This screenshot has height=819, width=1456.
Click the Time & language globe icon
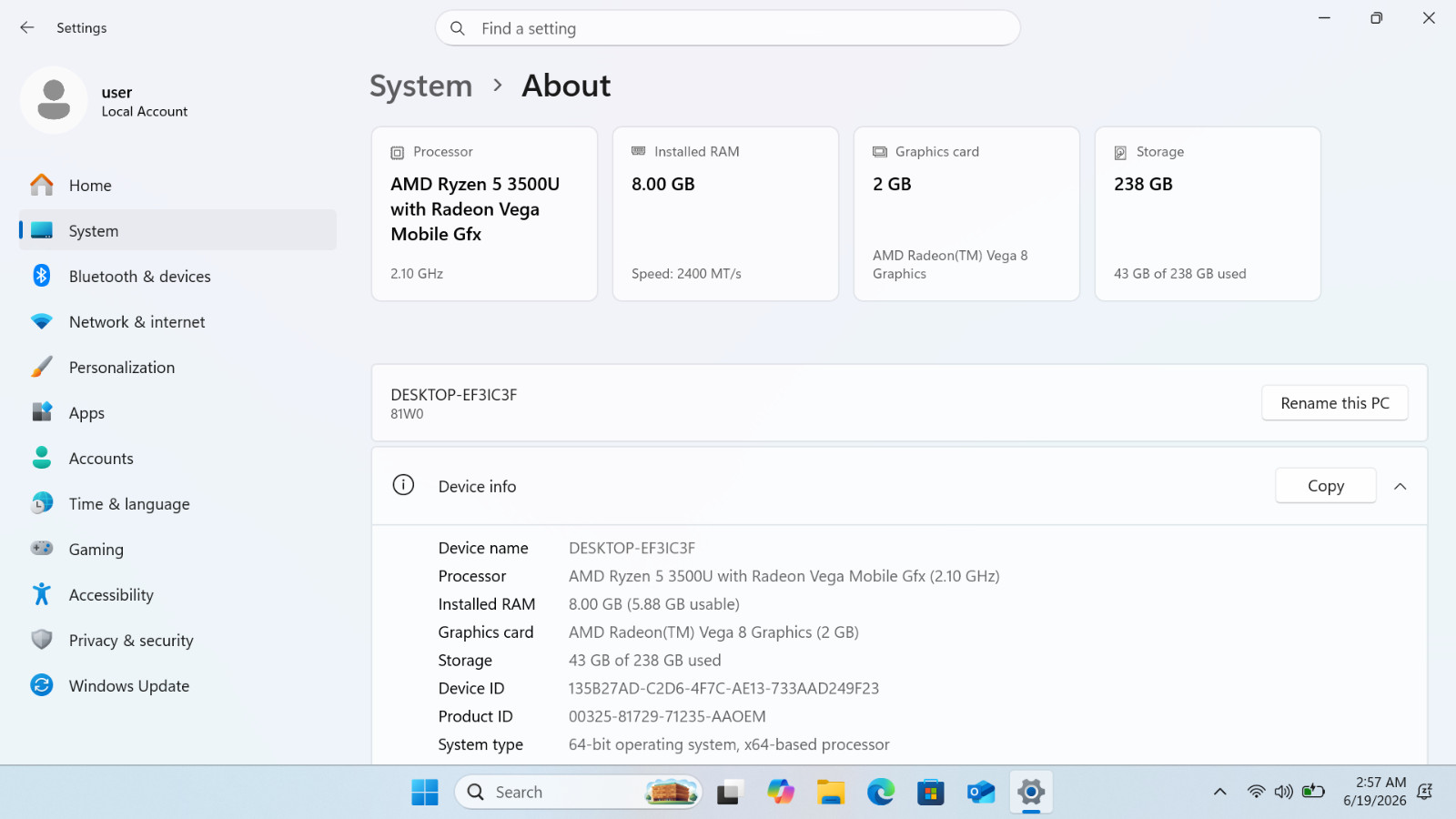pos(42,503)
